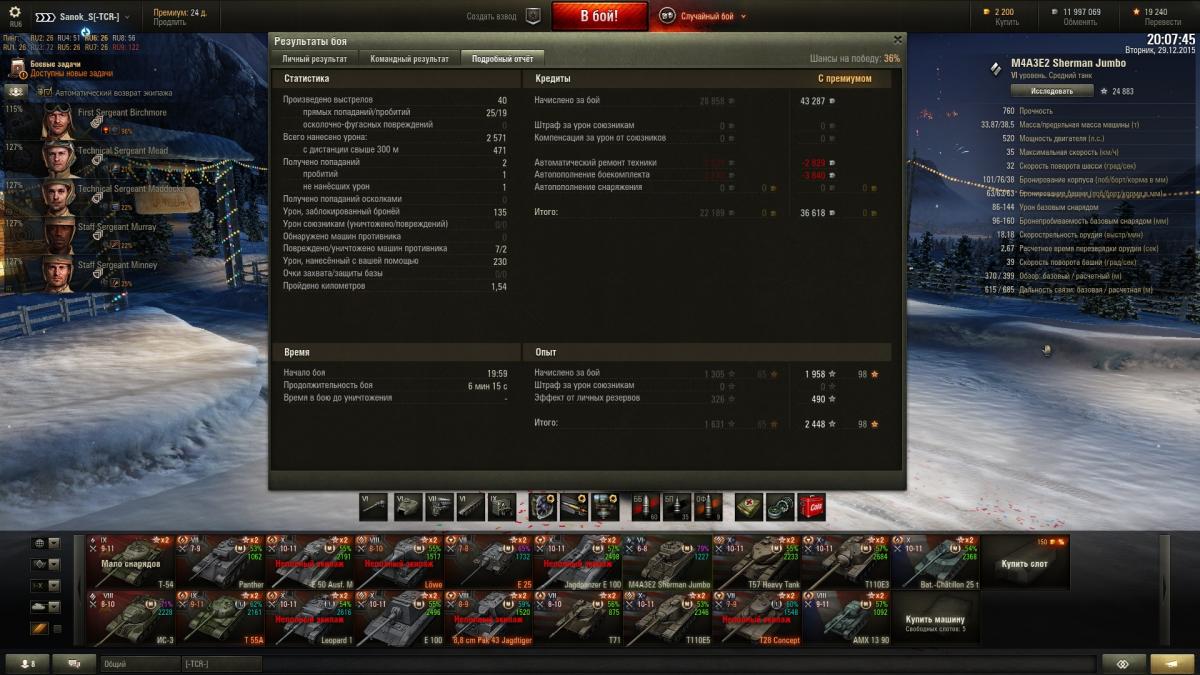The image size is (1200, 675).
Task: Select the AMX 13 90 tank in carousel
Action: click(x=845, y=620)
